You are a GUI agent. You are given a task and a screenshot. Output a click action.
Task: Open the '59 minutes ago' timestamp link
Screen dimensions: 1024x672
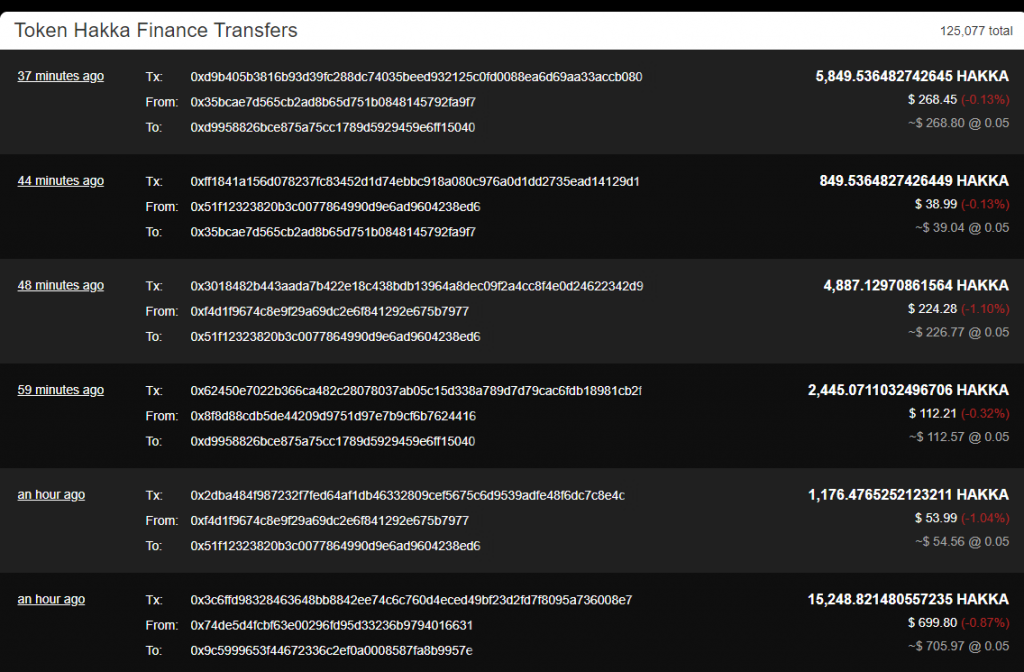tap(61, 390)
